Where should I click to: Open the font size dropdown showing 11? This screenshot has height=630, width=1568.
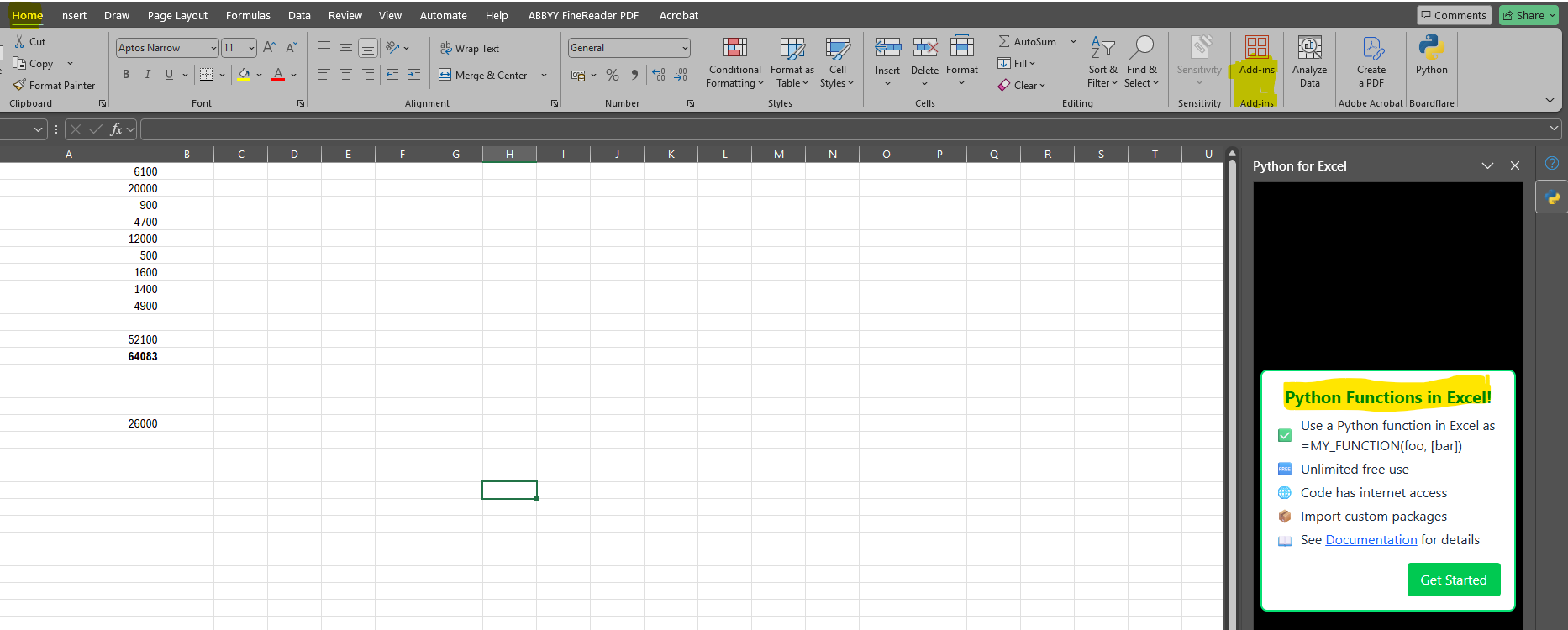251,48
